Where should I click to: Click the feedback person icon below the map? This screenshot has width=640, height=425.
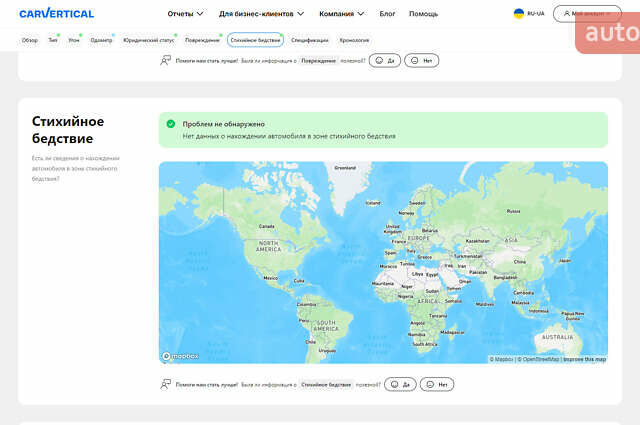click(165, 384)
